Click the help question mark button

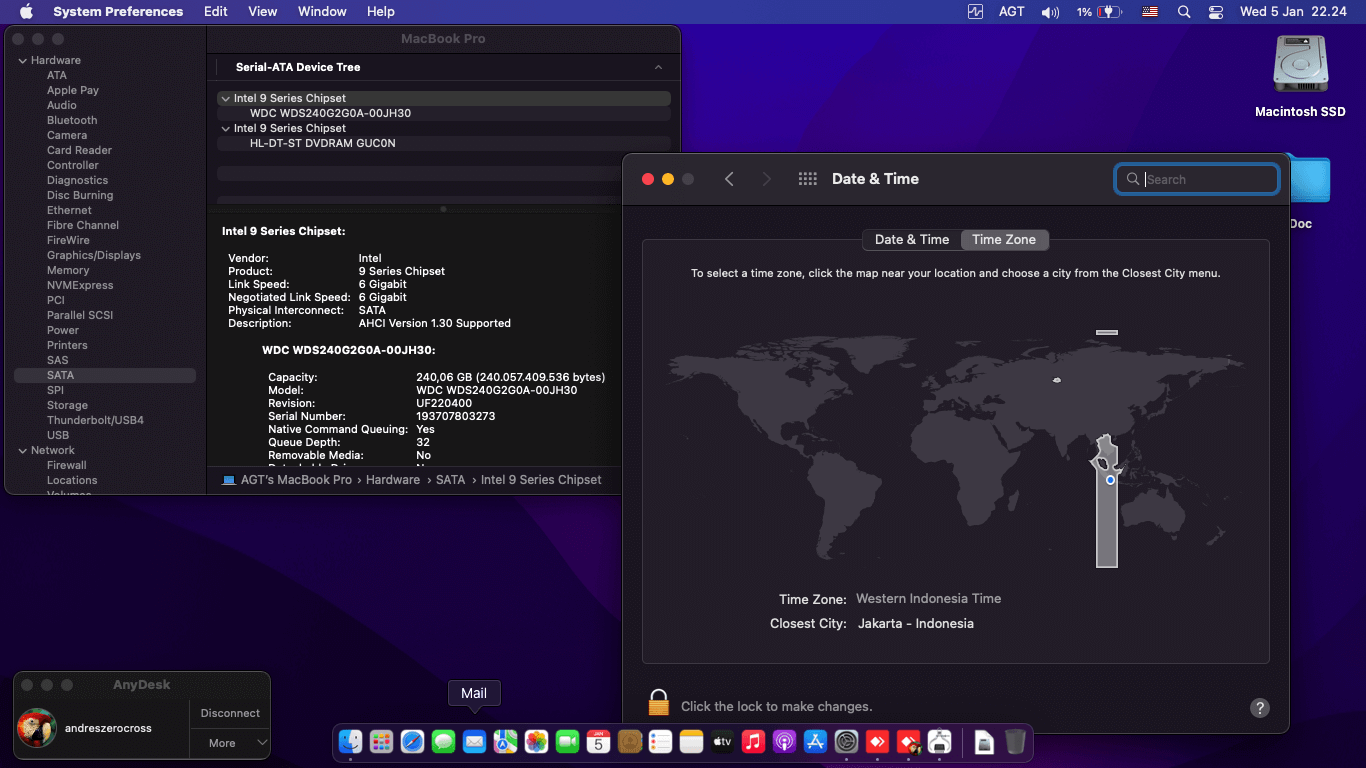pos(1260,707)
